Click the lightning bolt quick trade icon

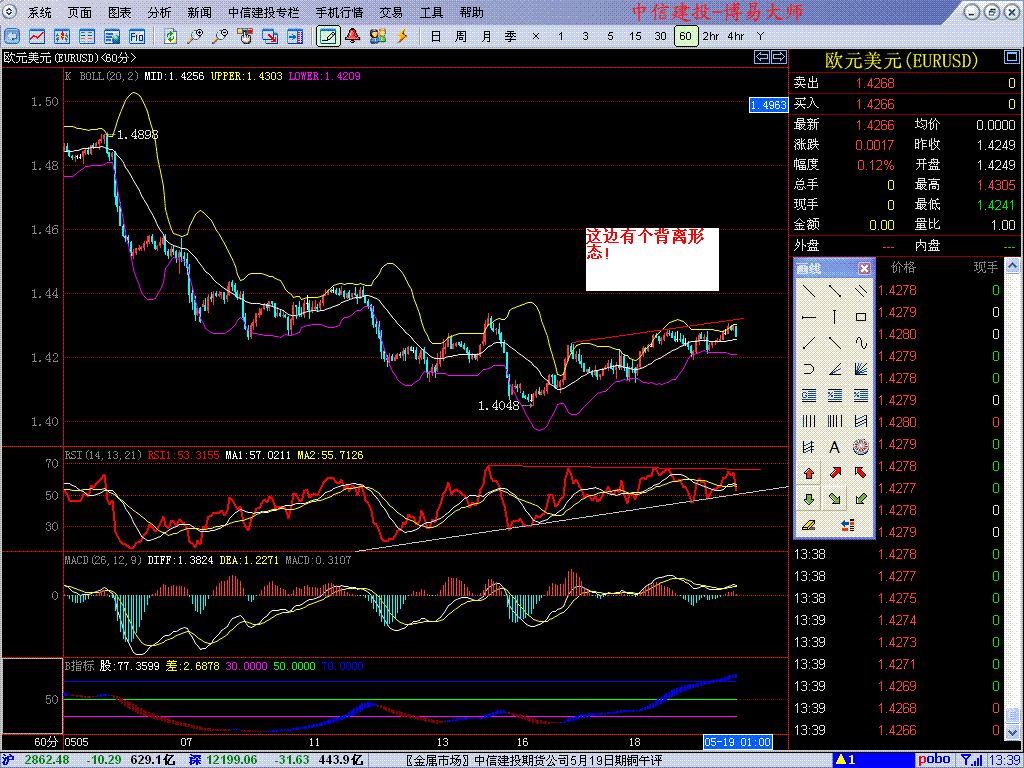click(x=402, y=36)
